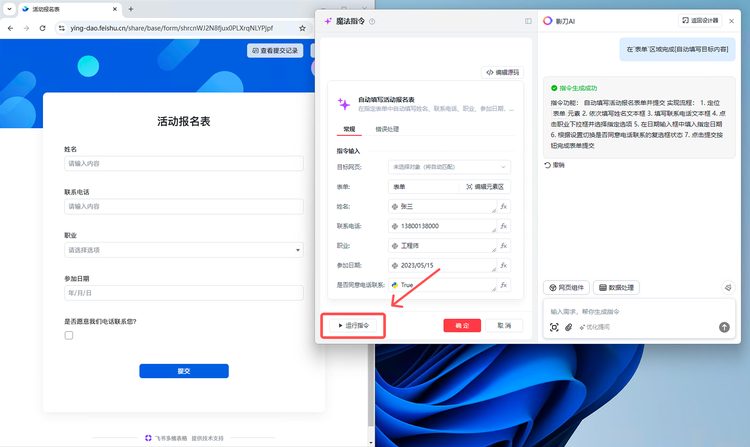This screenshot has width=750, height=447.
Task: Reload the browser page
Action: point(43,28)
